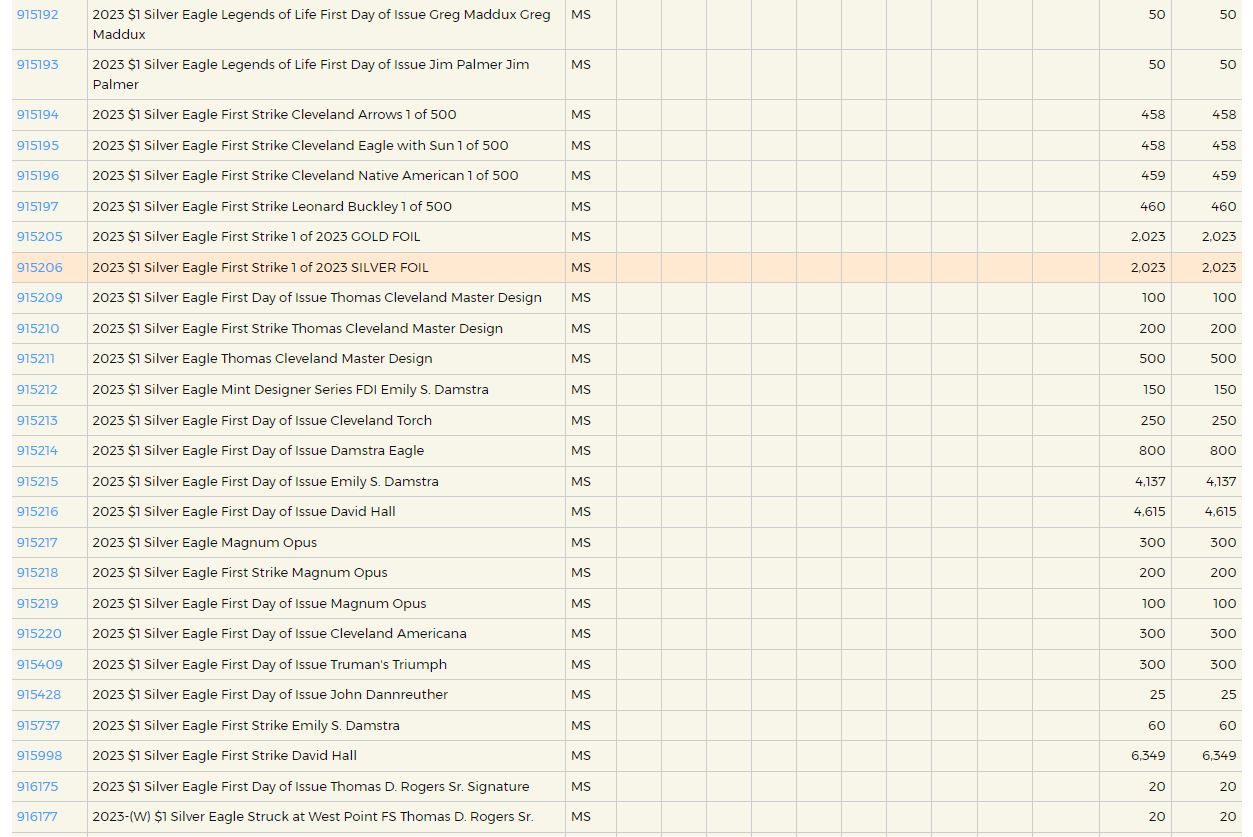Open coin number 915219 link
Viewport: 1253px width, 837px height.
(37, 604)
